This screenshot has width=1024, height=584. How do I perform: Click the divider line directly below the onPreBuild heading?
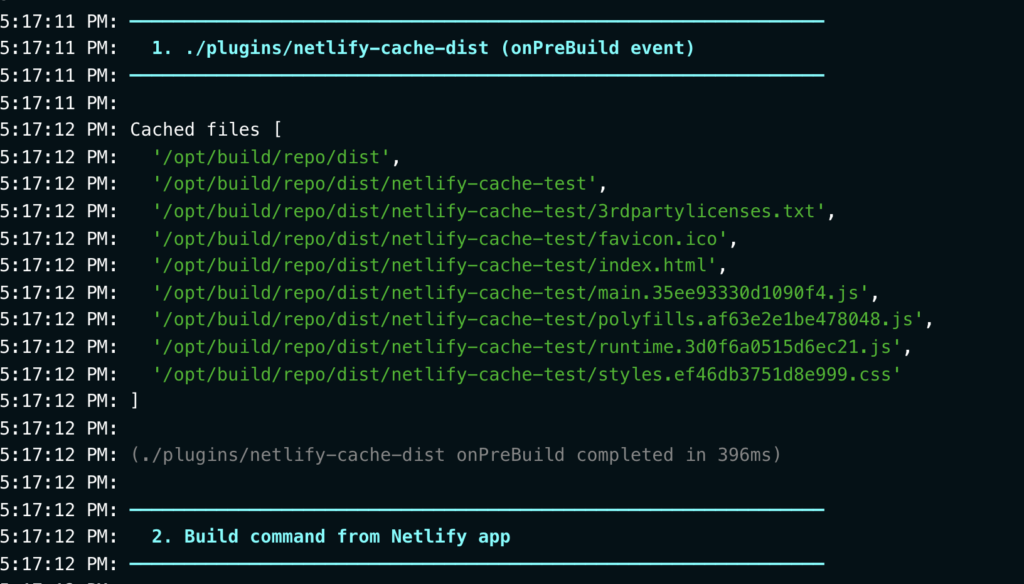coord(476,74)
